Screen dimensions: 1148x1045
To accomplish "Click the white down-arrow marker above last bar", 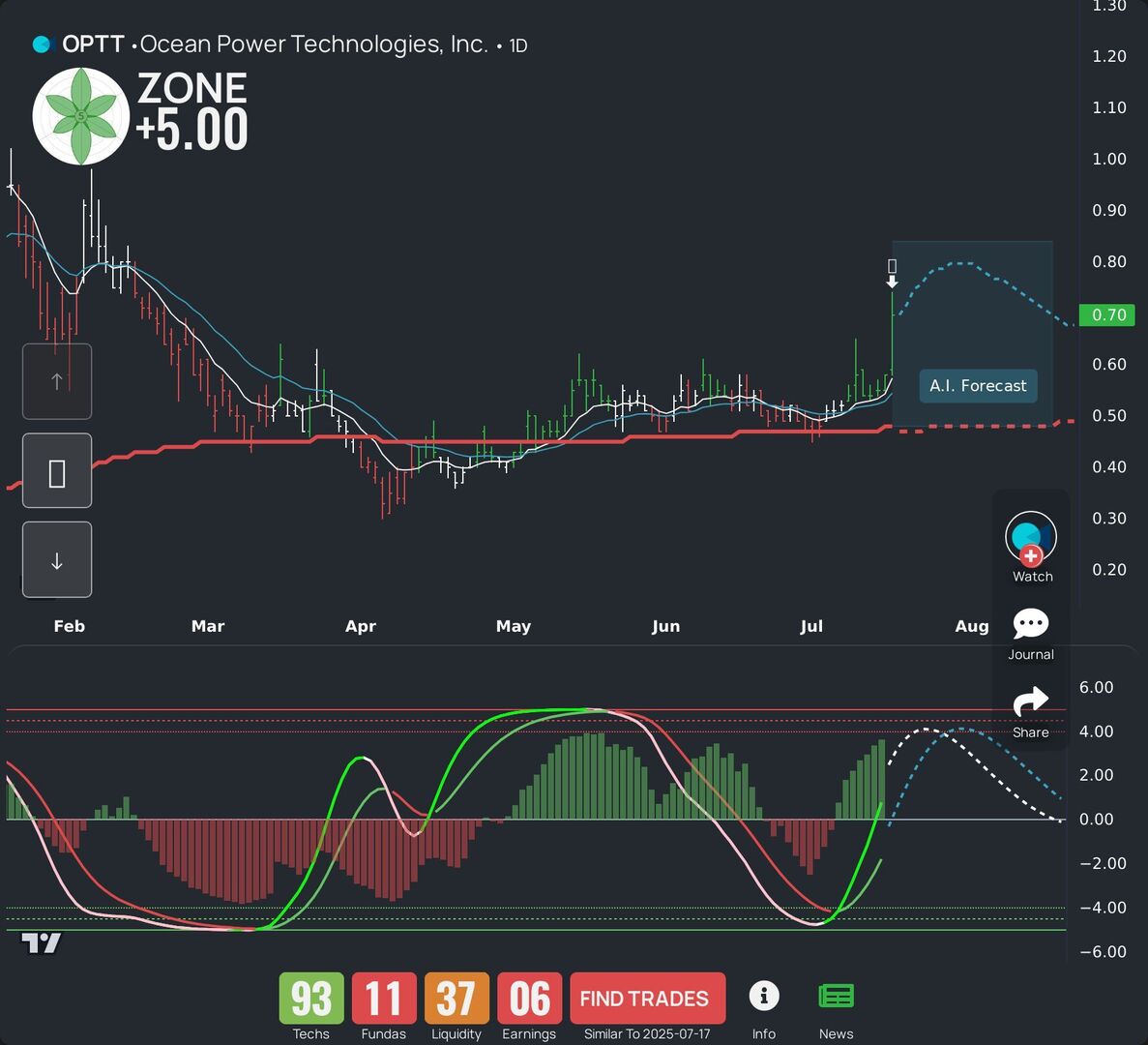I will click(892, 282).
